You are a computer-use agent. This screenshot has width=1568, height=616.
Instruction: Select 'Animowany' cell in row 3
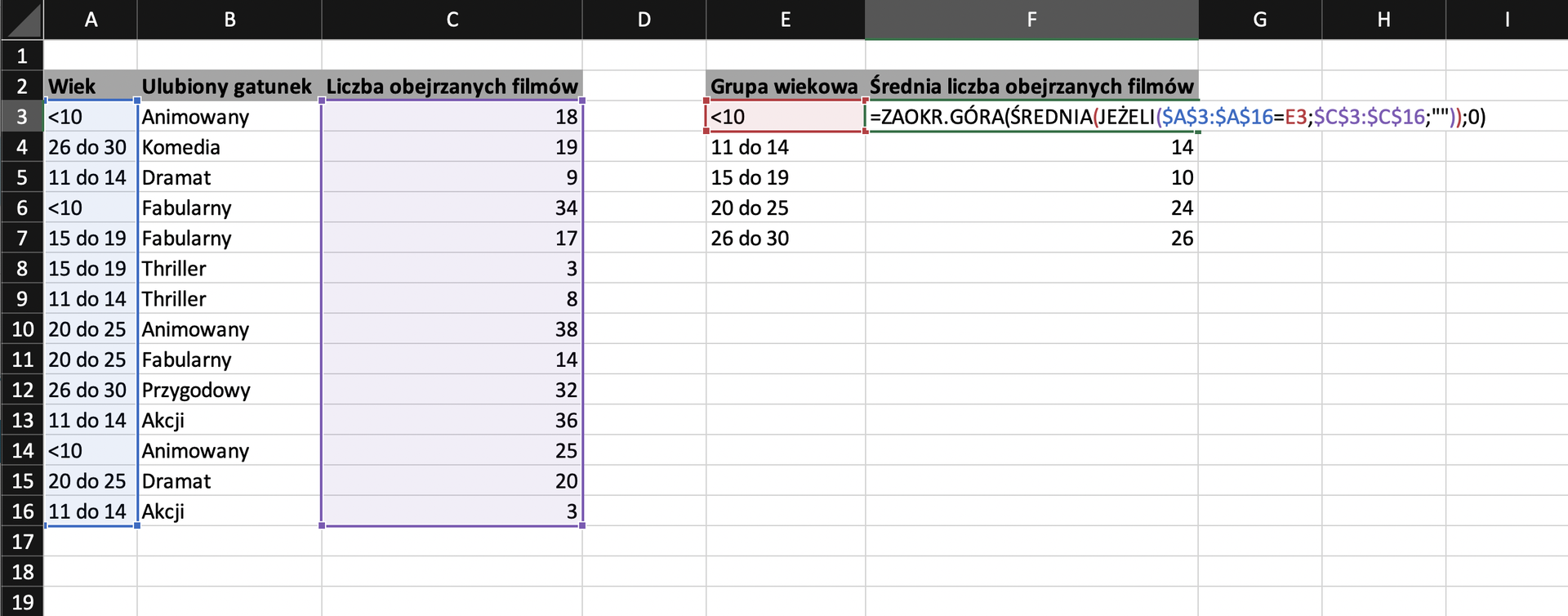229,117
